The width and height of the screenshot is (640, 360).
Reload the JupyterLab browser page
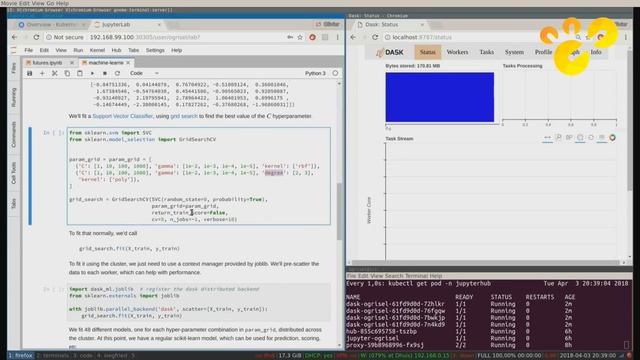point(36,37)
